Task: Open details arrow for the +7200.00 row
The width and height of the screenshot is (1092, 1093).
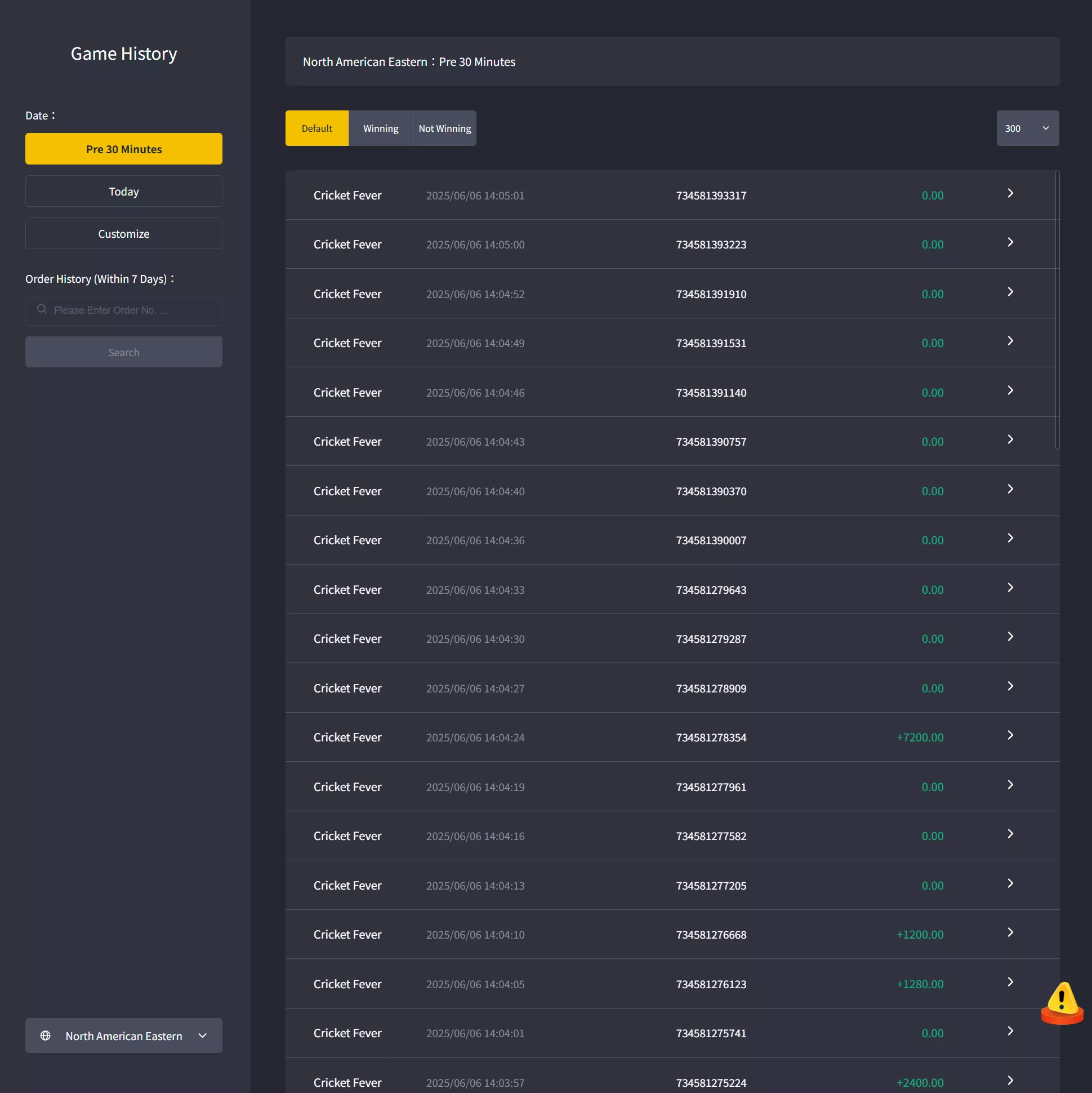Action: pyautogui.click(x=1010, y=735)
